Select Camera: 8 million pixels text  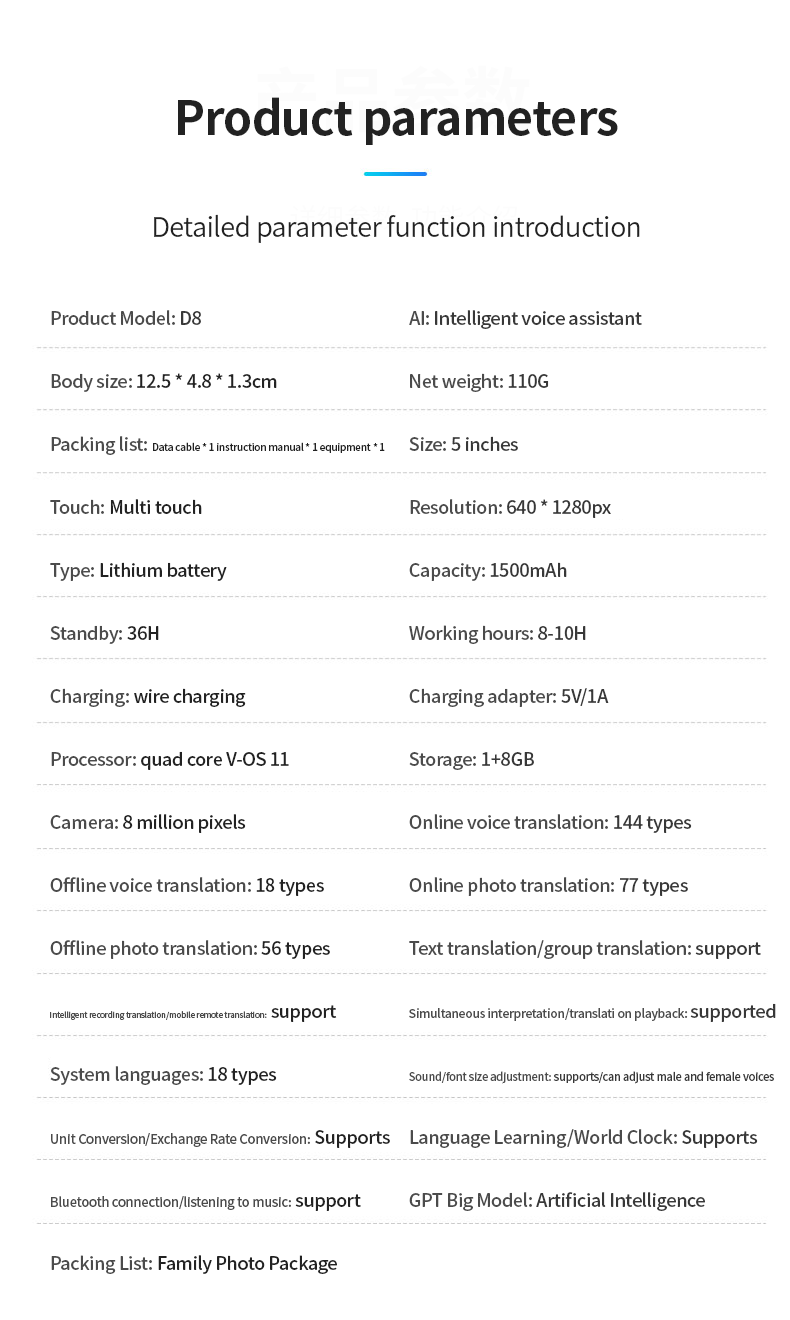tap(147, 822)
